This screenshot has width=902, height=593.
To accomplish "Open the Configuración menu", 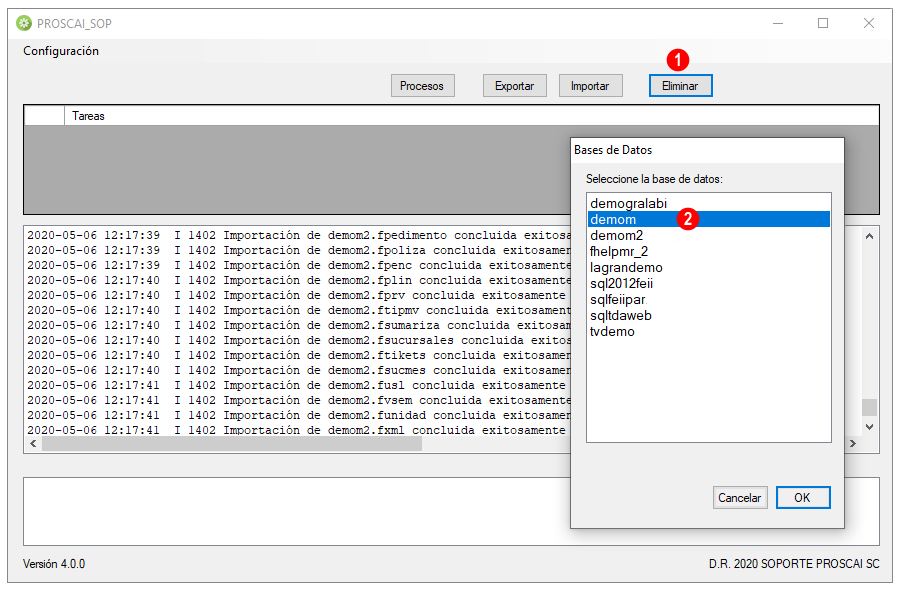I will tap(61, 51).
